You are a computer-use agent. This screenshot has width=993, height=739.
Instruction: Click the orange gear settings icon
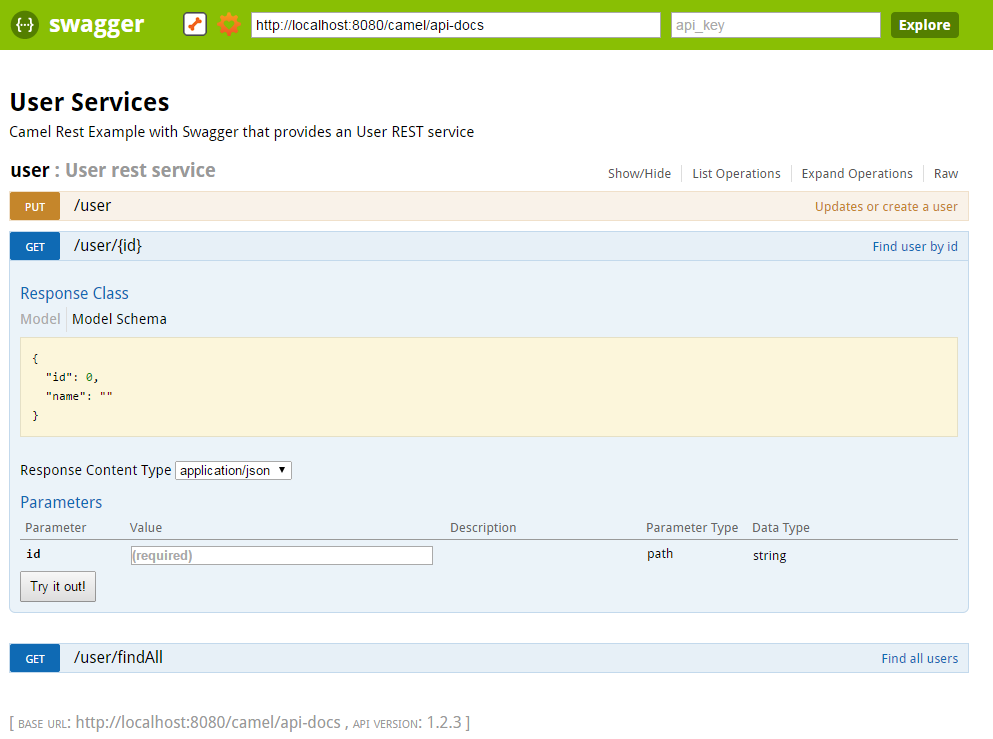[x=229, y=25]
